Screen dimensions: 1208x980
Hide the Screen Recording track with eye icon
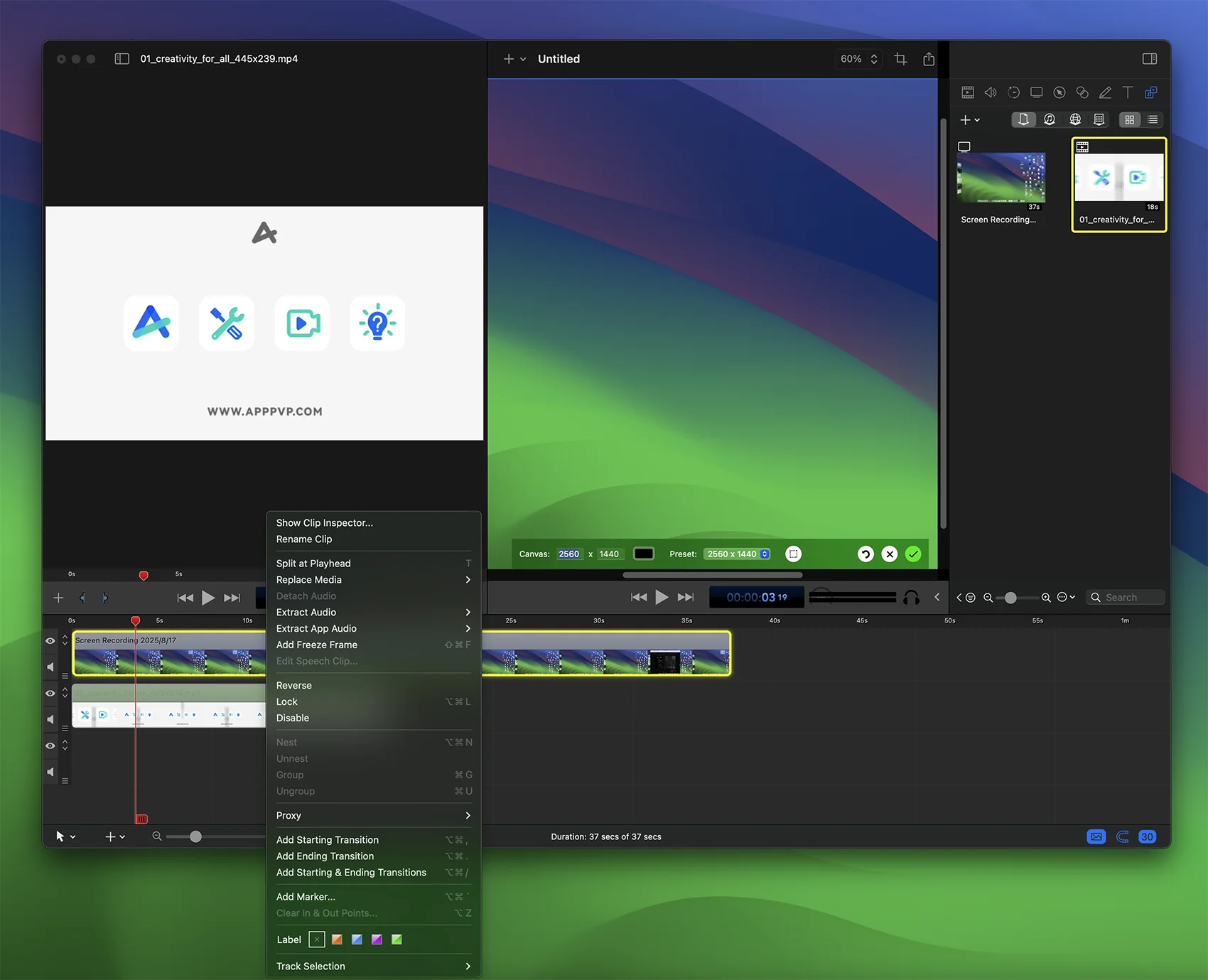50,641
